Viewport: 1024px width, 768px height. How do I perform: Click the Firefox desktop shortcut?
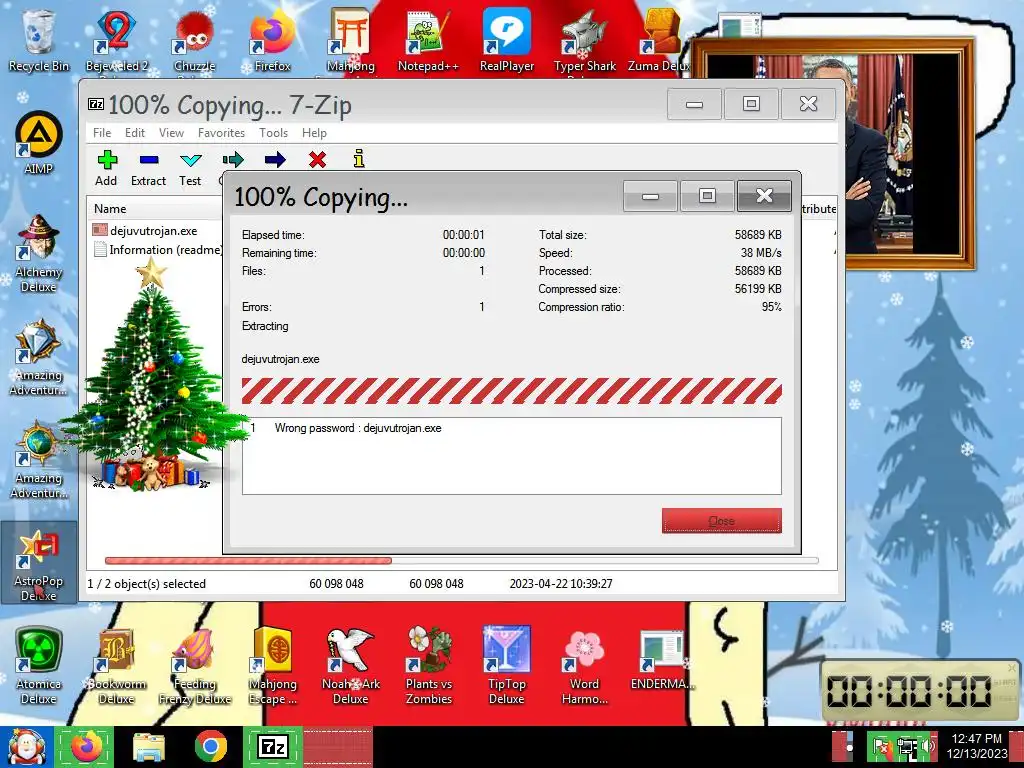pos(272,40)
